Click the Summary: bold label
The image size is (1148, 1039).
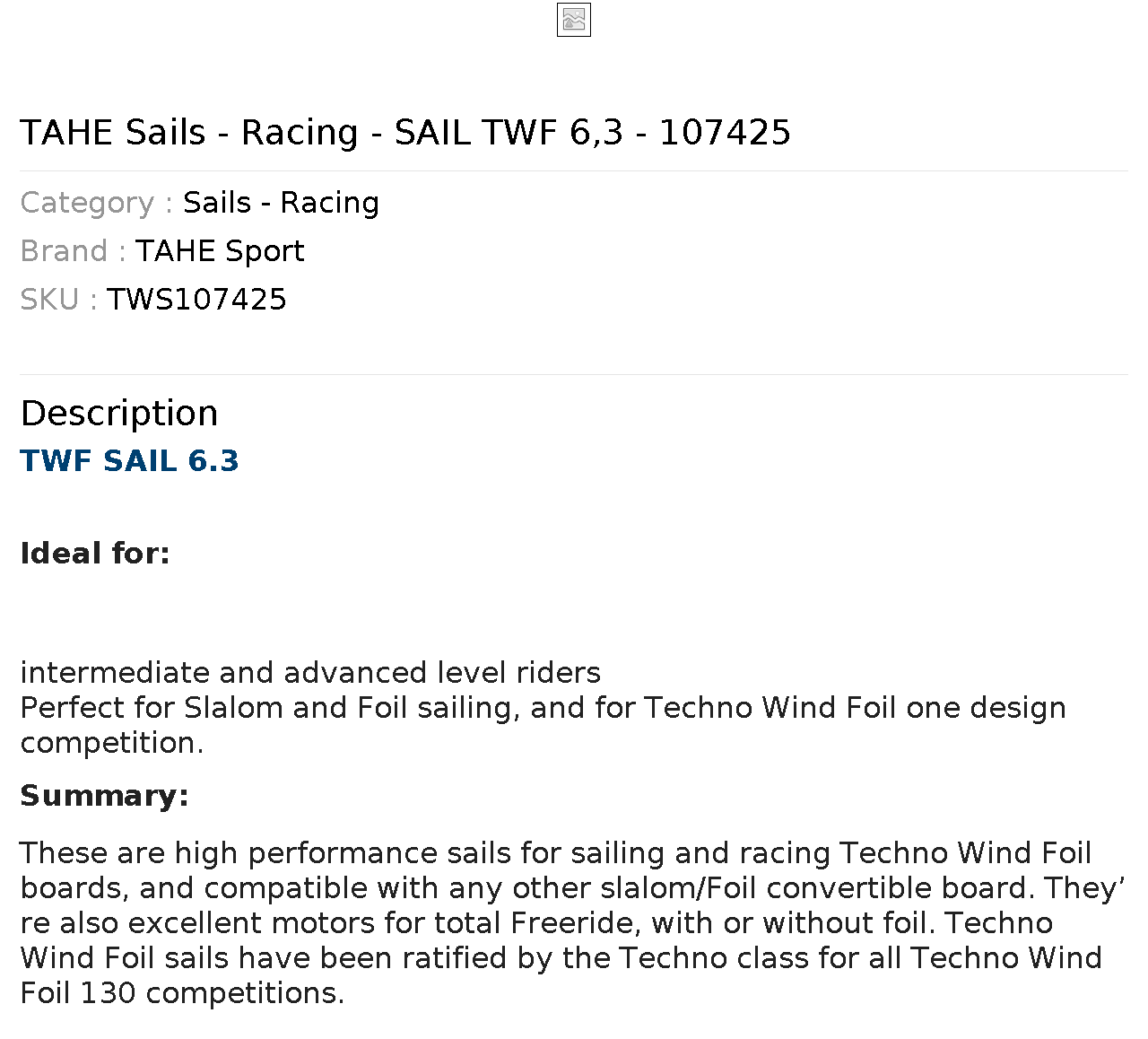pyautogui.click(x=104, y=796)
